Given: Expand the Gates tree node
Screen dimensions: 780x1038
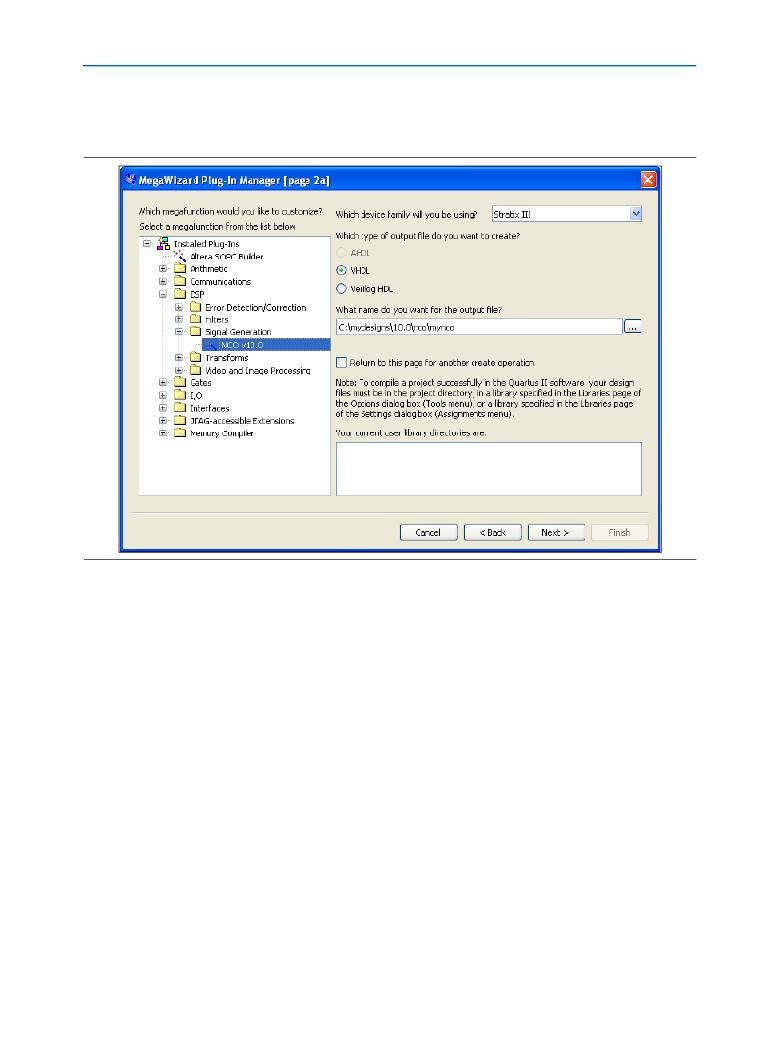Looking at the screenshot, I should coord(163,382).
